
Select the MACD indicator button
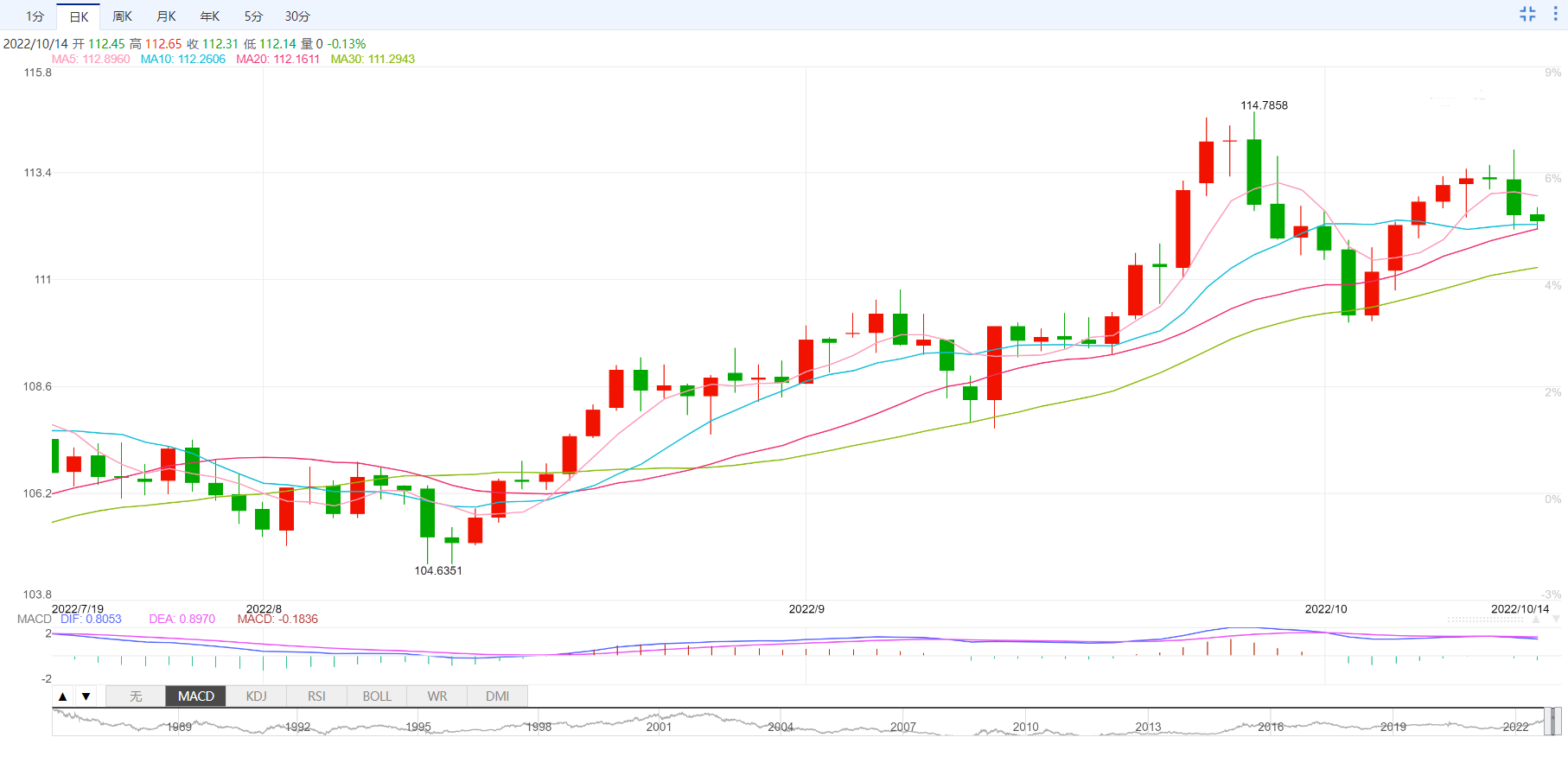[196, 696]
